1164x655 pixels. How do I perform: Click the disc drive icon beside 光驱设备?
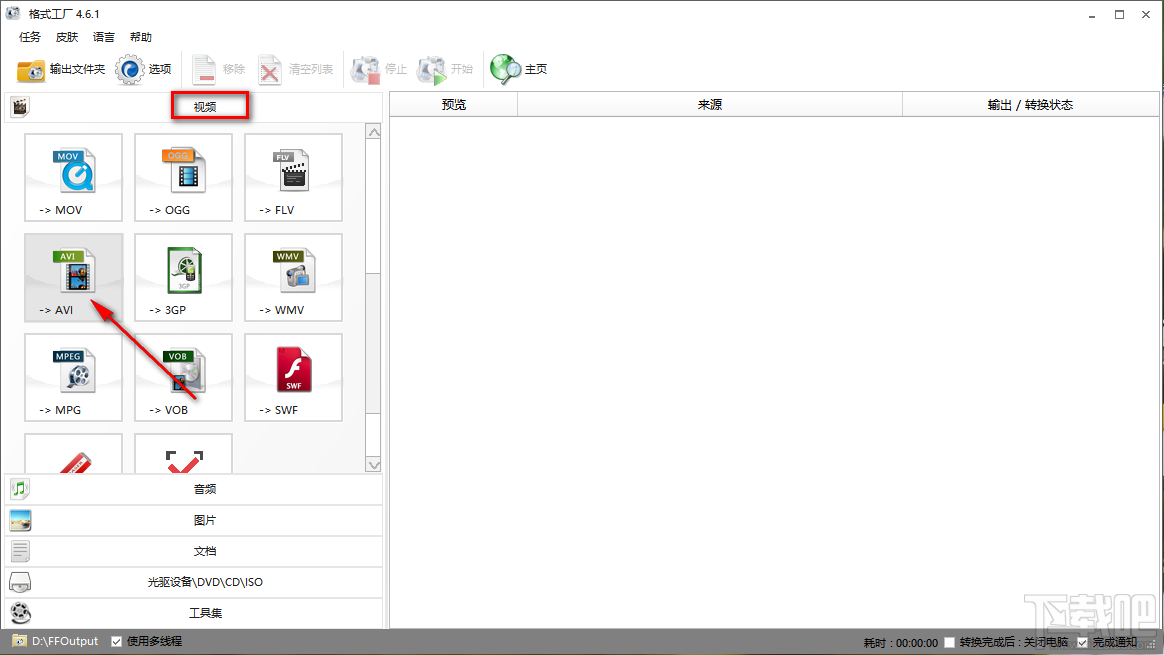click(x=20, y=582)
